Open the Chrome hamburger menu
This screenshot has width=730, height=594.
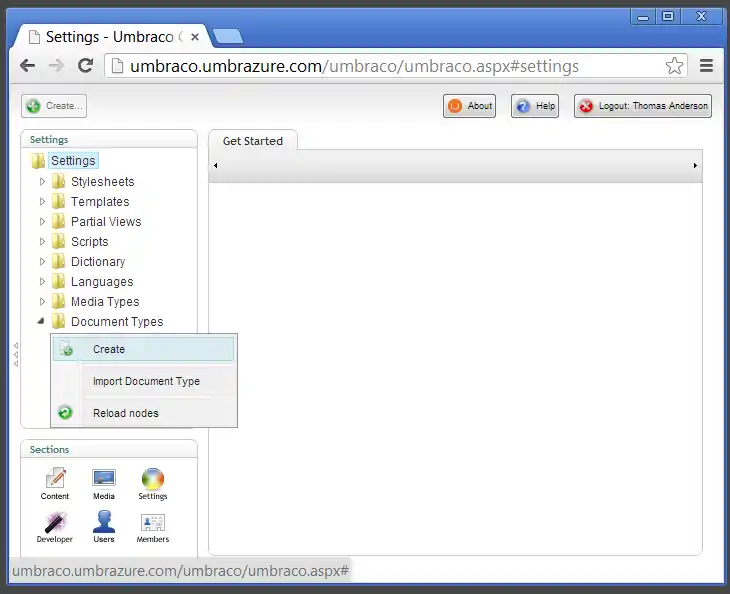pos(706,66)
